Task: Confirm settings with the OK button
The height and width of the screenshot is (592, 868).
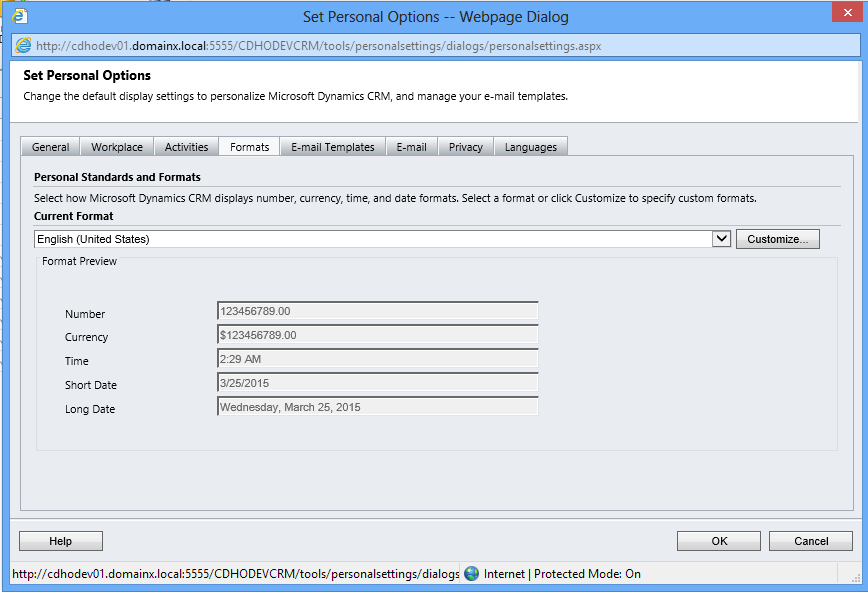Action: click(719, 541)
